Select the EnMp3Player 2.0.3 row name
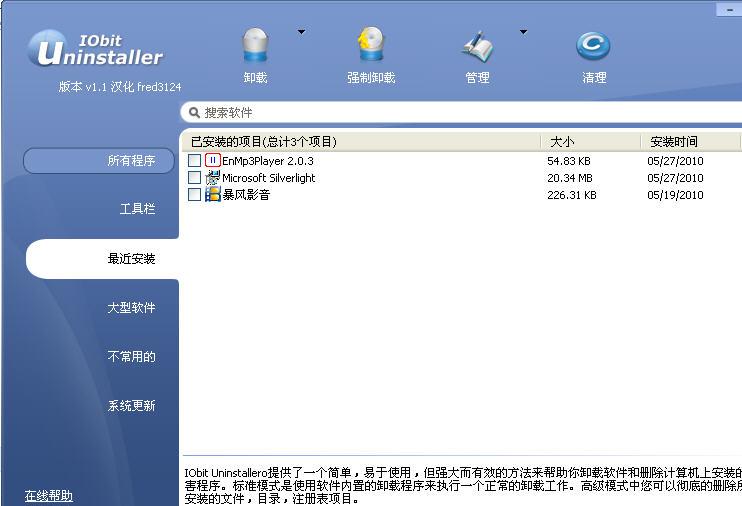Image resolution: width=742 pixels, height=506 pixels. pos(268,161)
